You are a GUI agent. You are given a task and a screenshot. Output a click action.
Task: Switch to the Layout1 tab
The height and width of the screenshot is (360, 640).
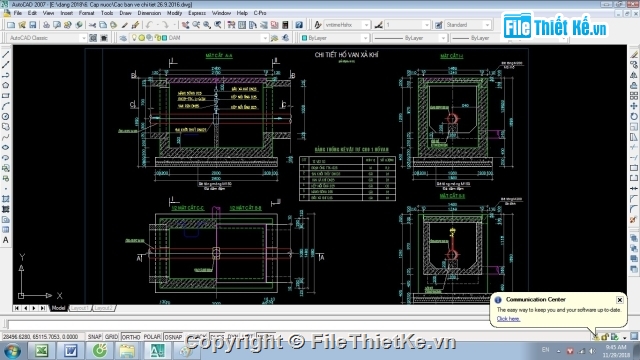pyautogui.click(x=80, y=308)
